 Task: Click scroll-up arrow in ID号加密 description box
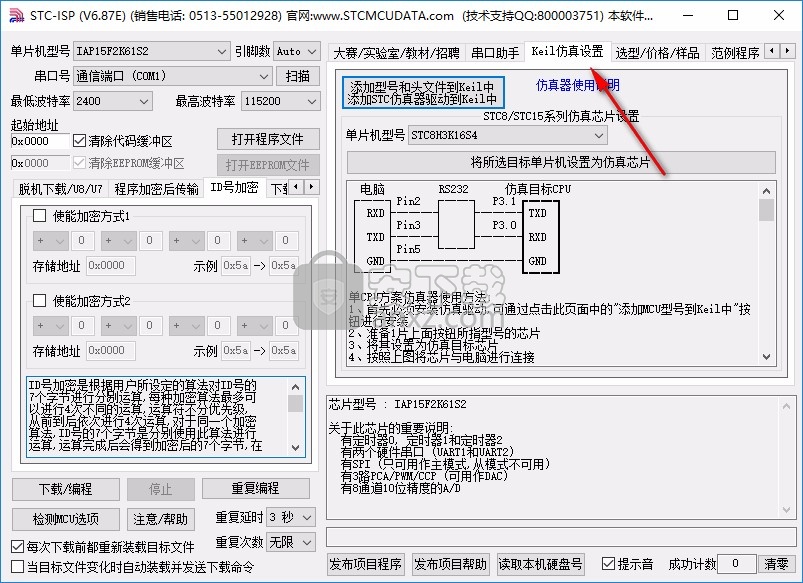point(295,386)
